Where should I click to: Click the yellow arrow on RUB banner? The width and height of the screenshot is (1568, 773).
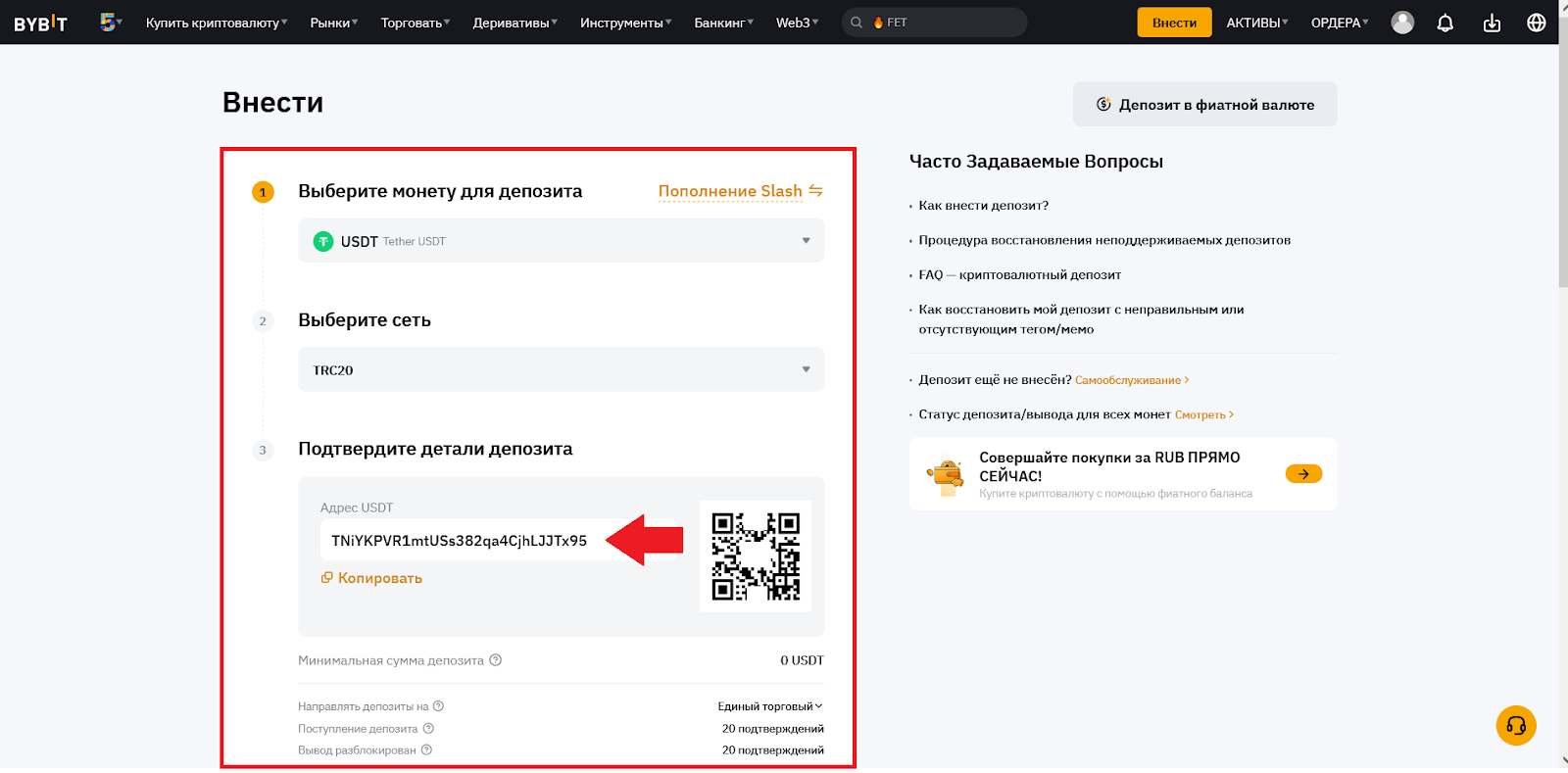1303,474
